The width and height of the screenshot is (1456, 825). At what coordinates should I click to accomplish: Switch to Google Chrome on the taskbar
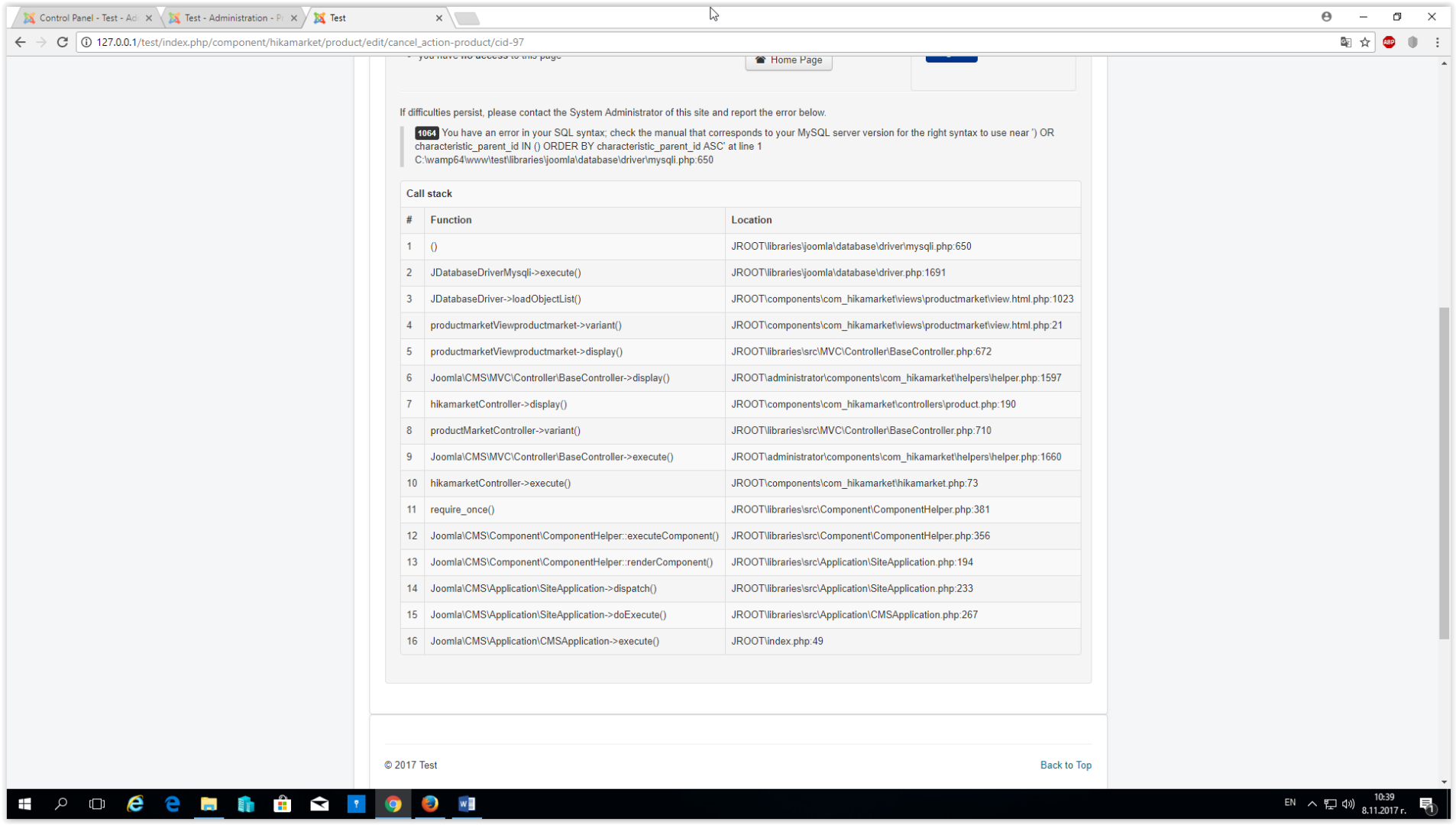[x=393, y=804]
